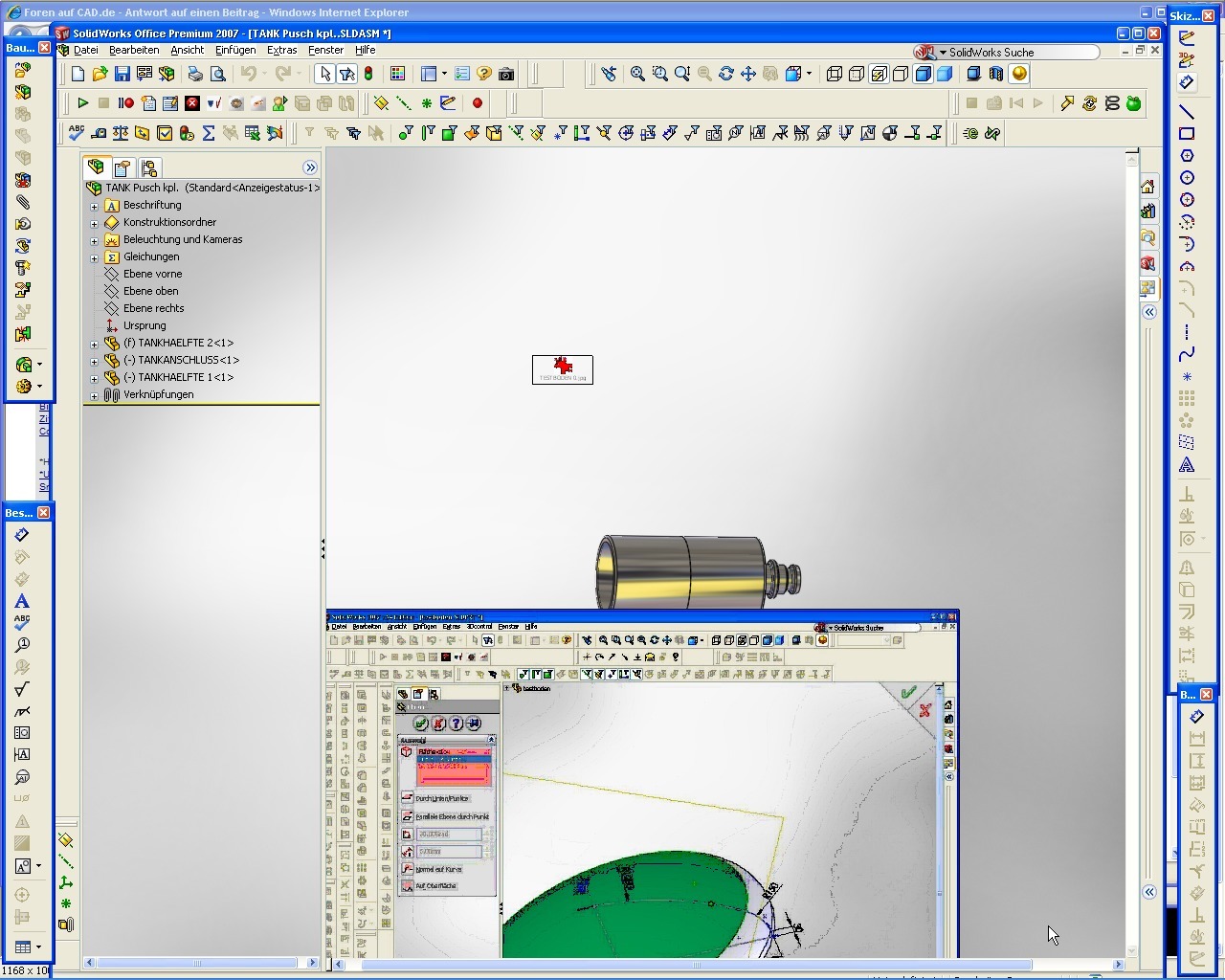The width and height of the screenshot is (1225, 980).
Task: Click the Spell Check ABC icon
Action: click(x=77, y=133)
